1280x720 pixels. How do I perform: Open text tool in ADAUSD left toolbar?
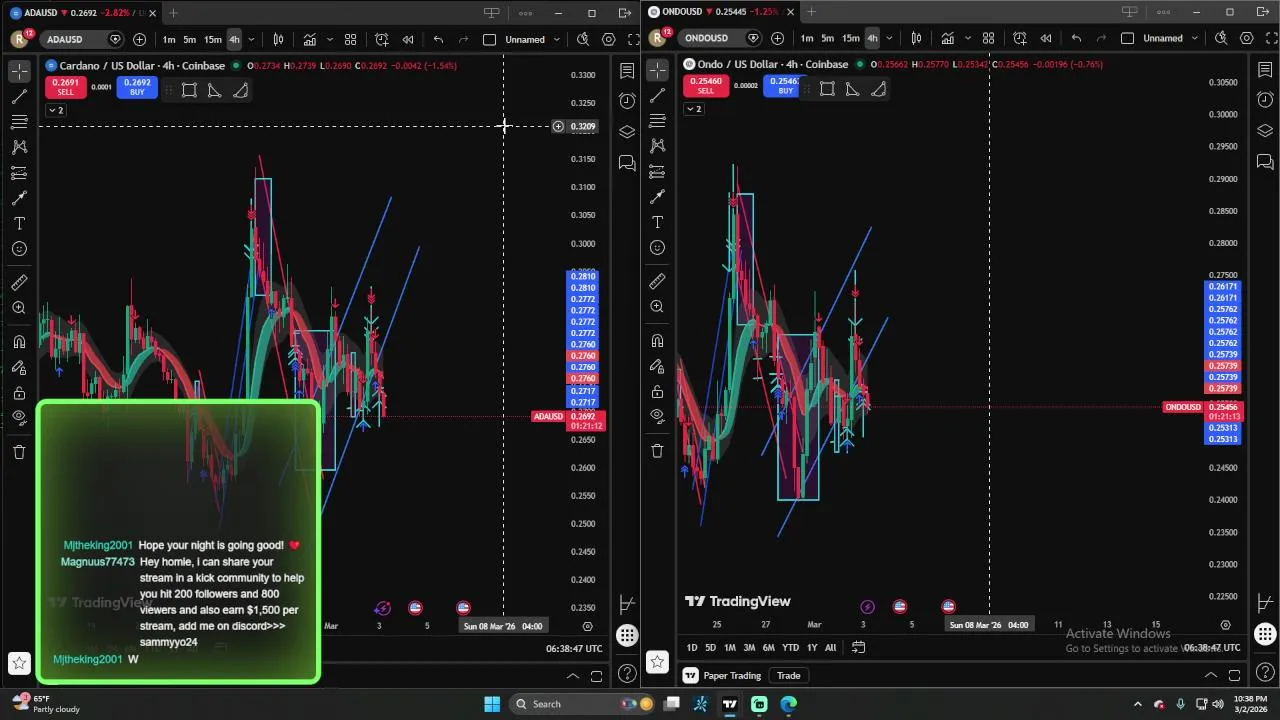pyautogui.click(x=19, y=223)
